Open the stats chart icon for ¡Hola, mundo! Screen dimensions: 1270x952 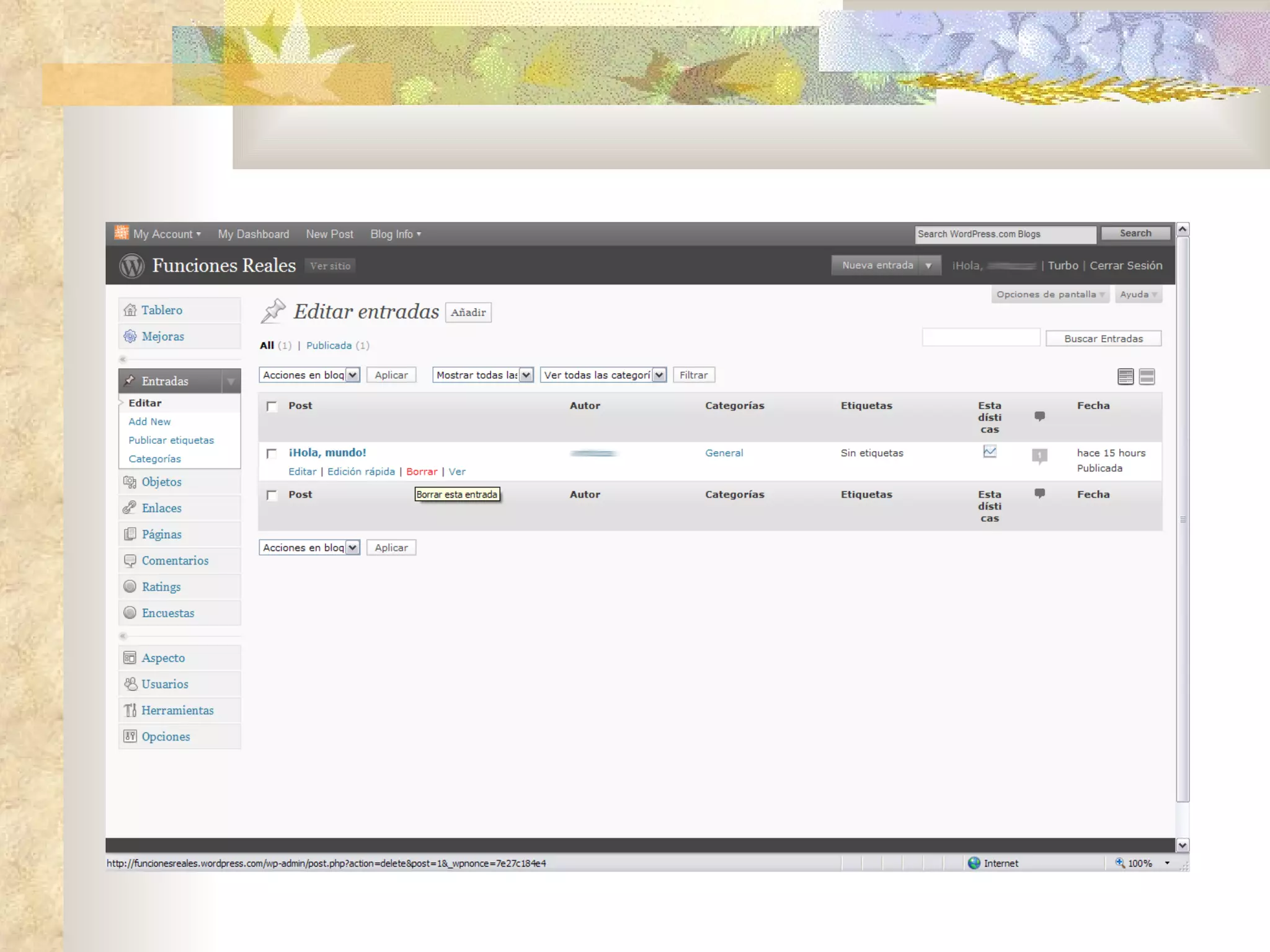tap(990, 452)
